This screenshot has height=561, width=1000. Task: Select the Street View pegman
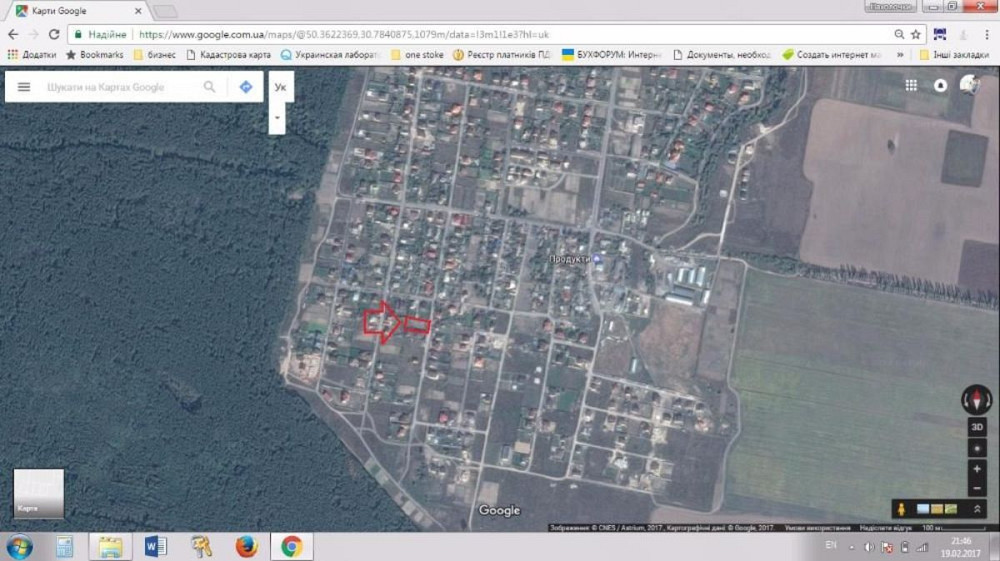(x=902, y=509)
